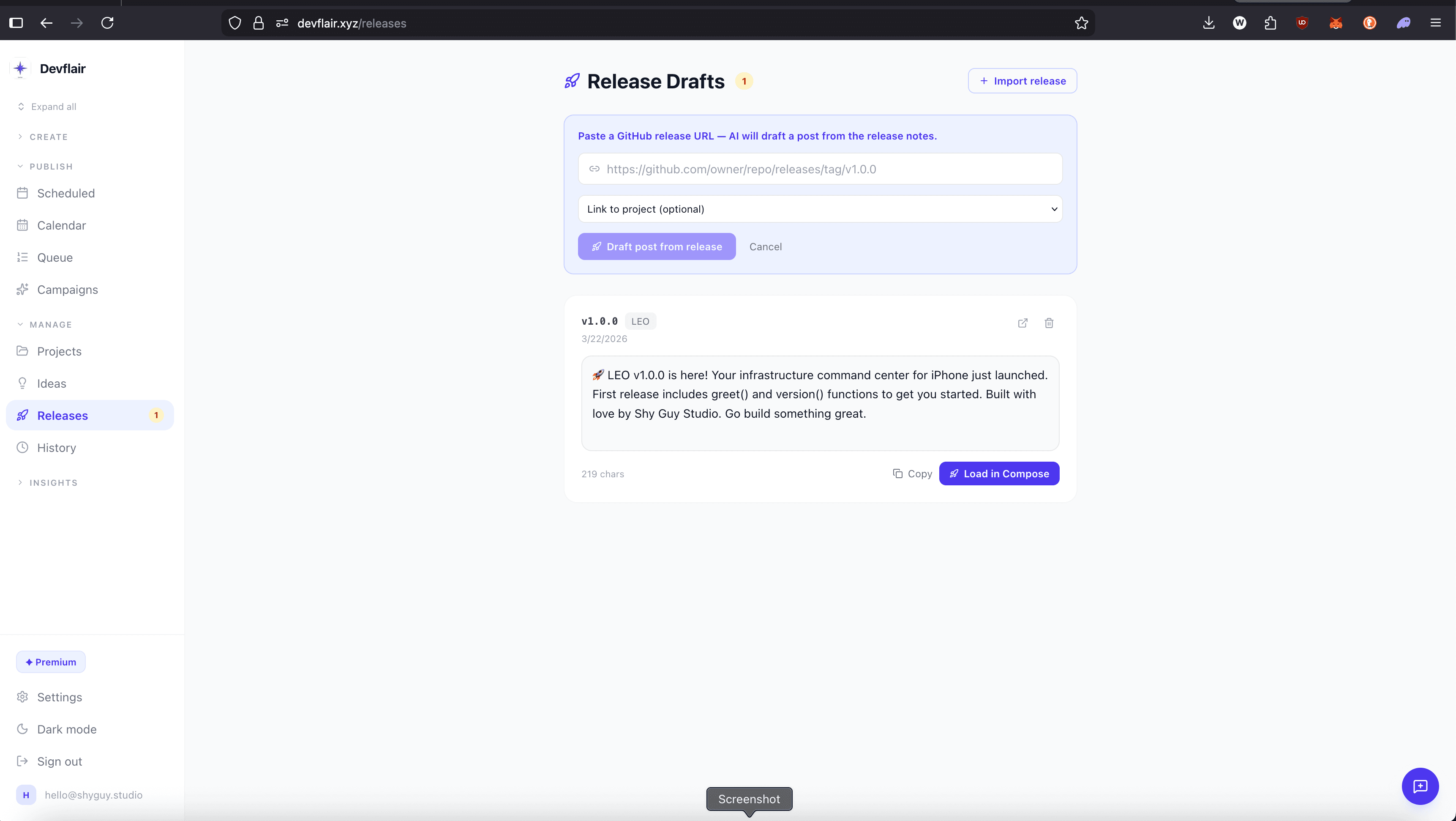1456x821 pixels.
Task: Open the Queue section from sidebar
Action: (x=54, y=257)
